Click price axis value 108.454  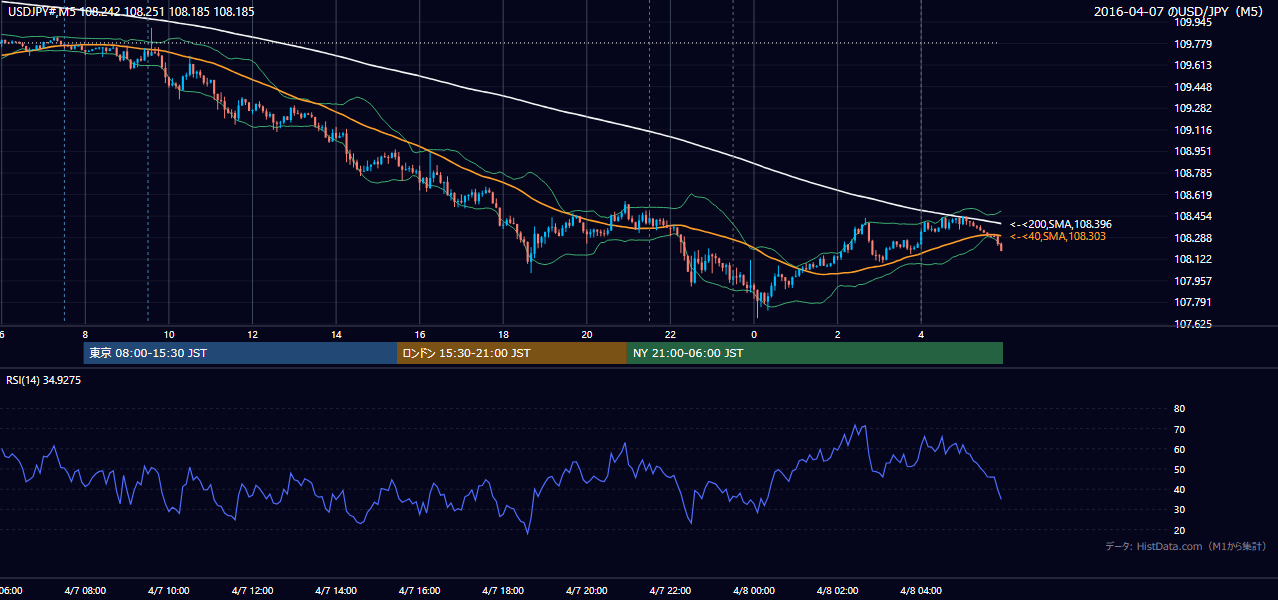tap(1193, 216)
